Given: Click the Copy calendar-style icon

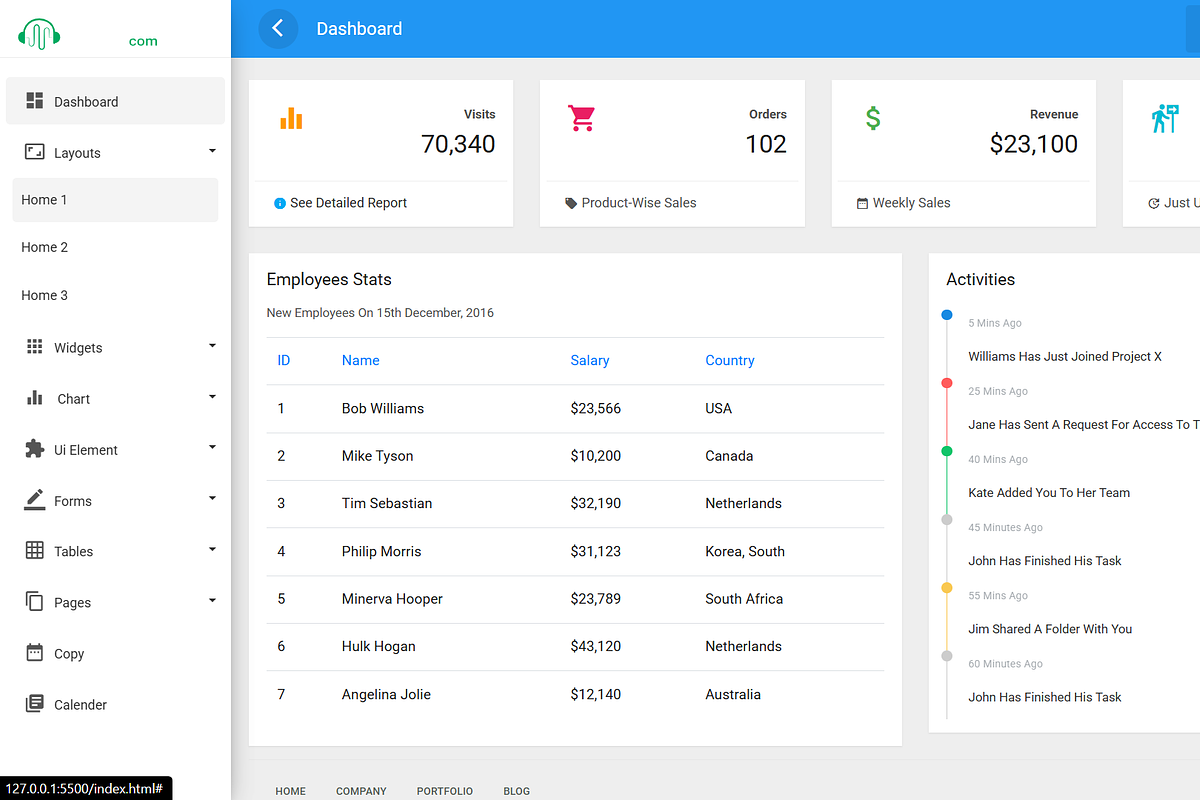Looking at the screenshot, I should 35,653.
